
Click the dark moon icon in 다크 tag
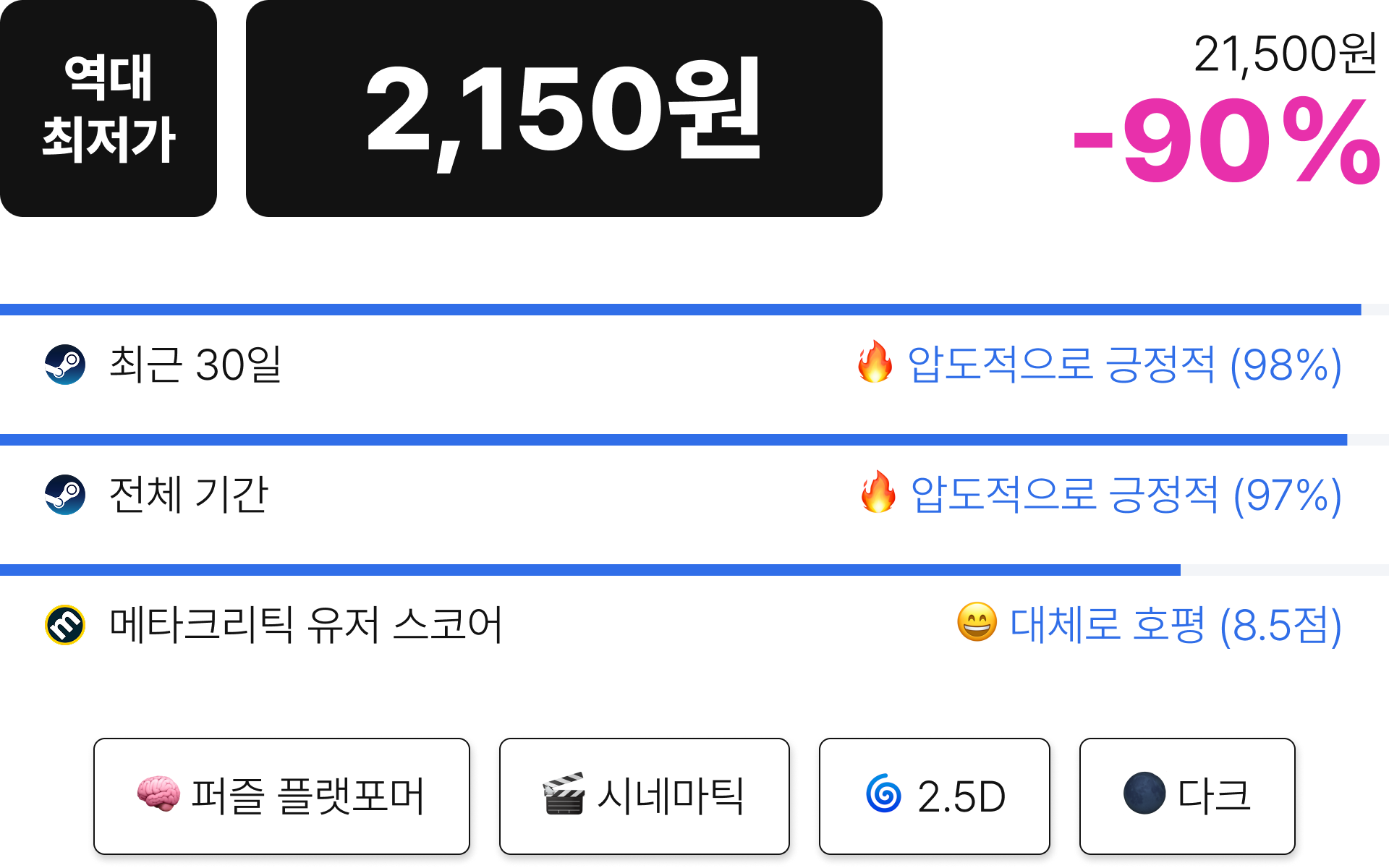[x=1144, y=793]
